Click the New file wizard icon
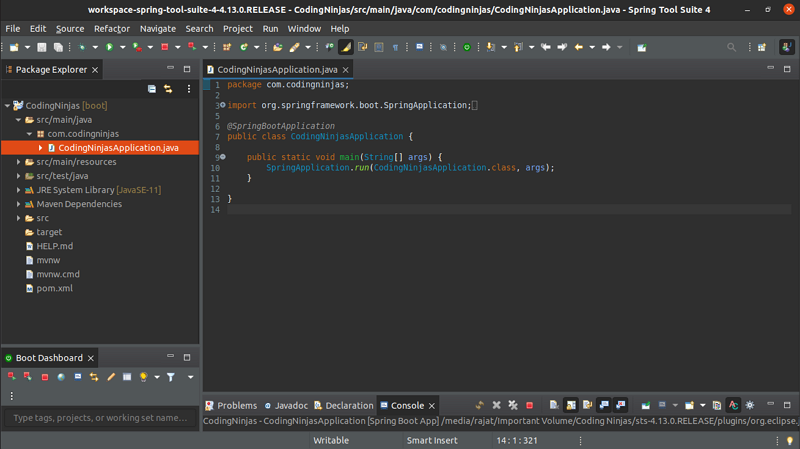 [14, 47]
